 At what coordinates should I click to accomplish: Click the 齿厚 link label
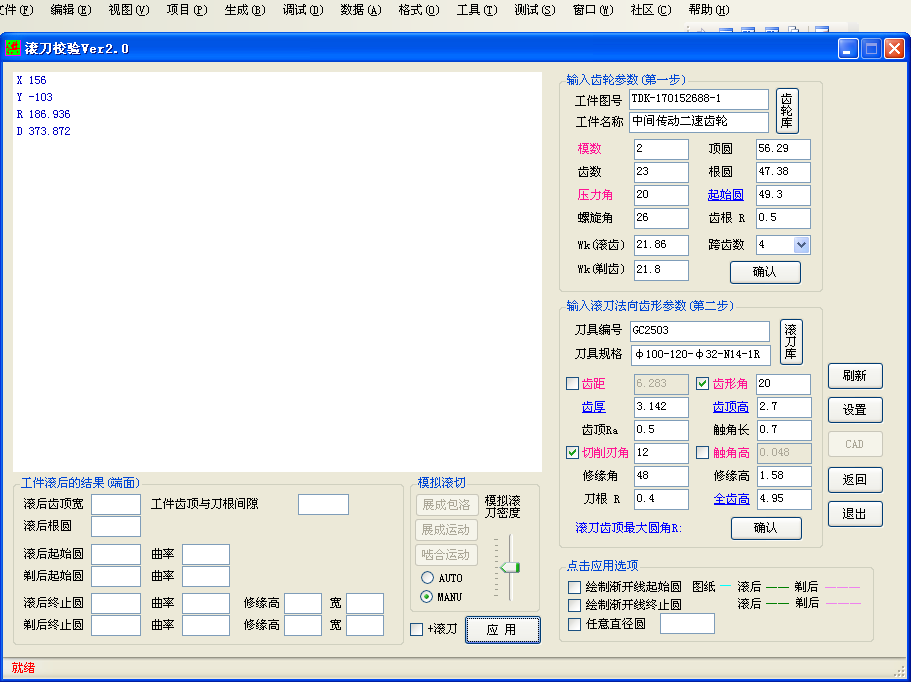pos(594,407)
